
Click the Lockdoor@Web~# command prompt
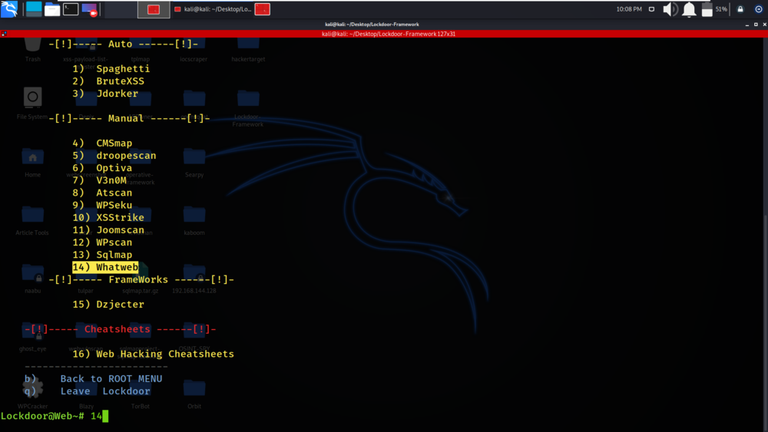click(54, 416)
